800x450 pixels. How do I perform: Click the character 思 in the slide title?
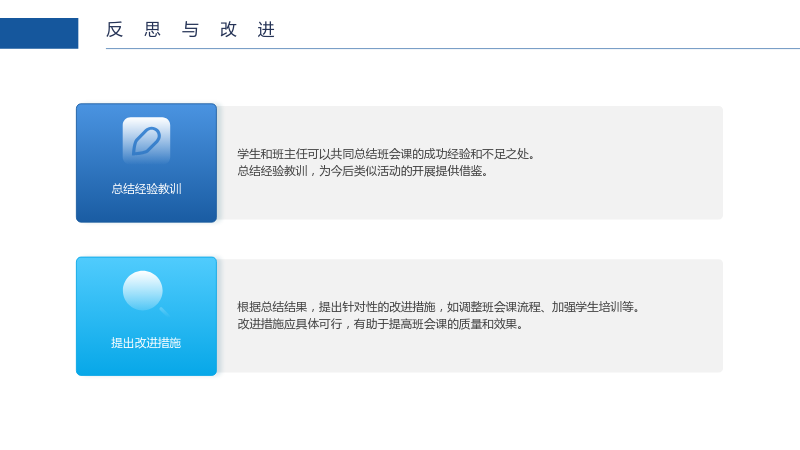(153, 30)
